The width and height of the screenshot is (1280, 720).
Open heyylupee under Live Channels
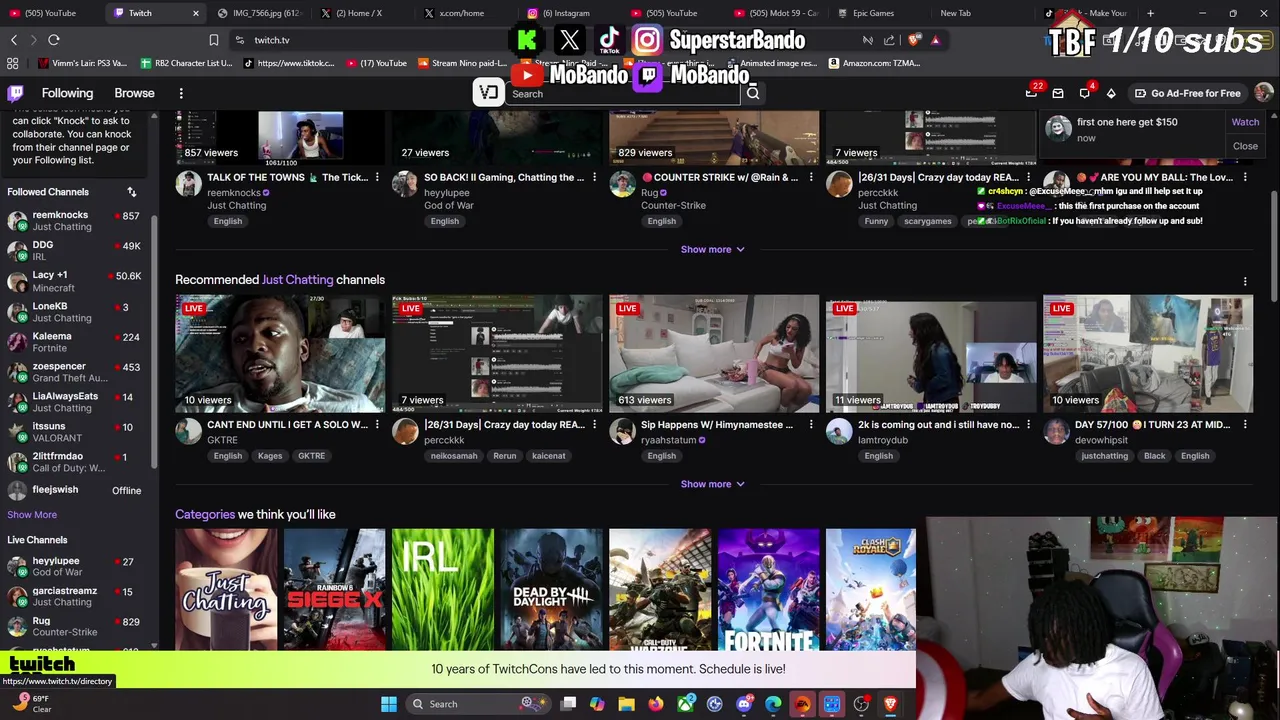[x=75, y=566]
